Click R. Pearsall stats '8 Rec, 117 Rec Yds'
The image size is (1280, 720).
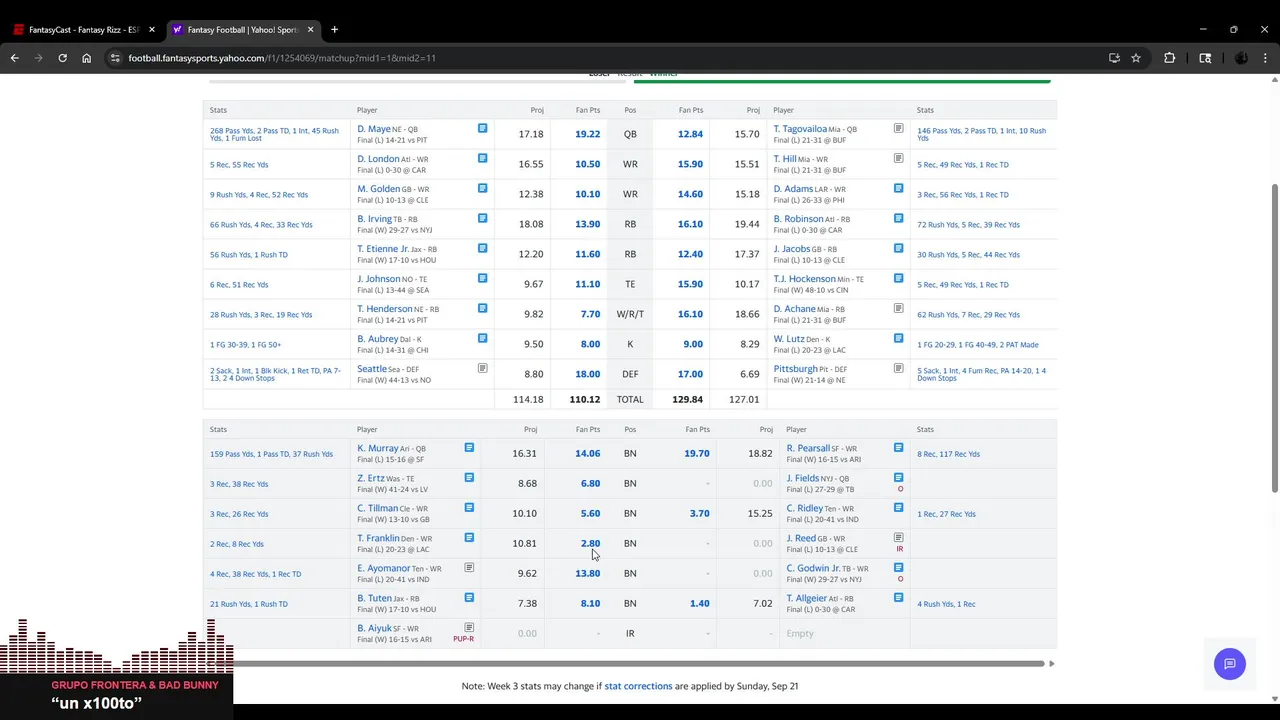pyautogui.click(x=948, y=454)
